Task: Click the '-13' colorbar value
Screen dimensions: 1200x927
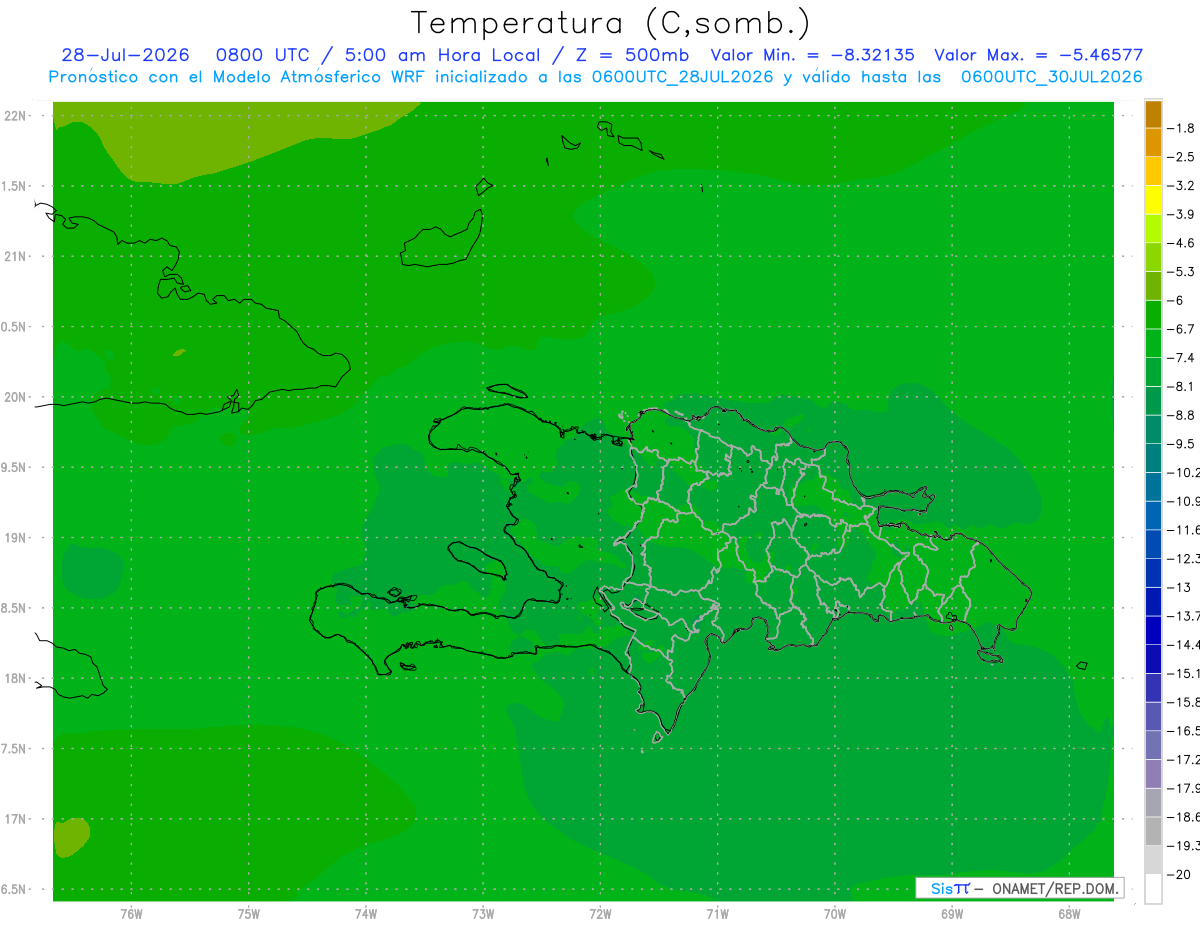Action: [x=1181, y=587]
